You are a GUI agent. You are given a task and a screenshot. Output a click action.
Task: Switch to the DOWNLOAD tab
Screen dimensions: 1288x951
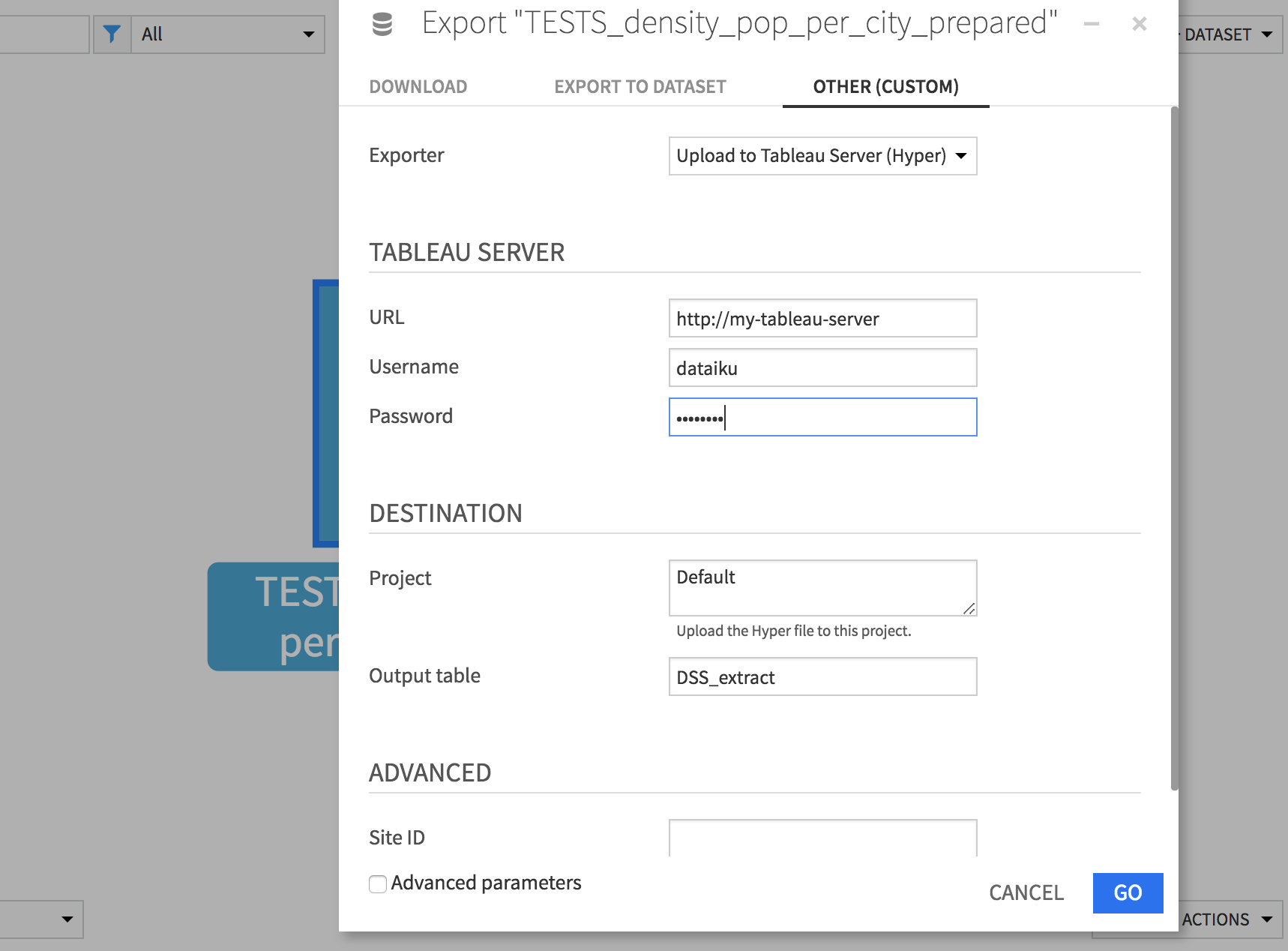coord(418,87)
